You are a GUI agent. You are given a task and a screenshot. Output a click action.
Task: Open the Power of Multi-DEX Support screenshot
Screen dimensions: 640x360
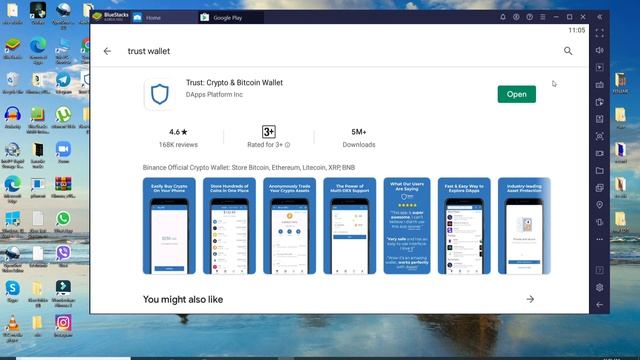point(349,226)
